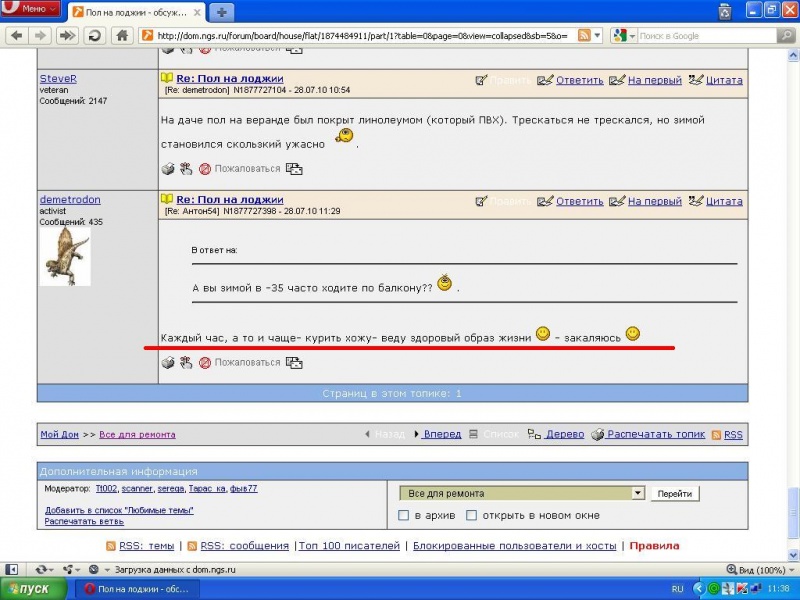Viewport: 800px width, 600px height.
Task: Open the address bar history dropdown
Action: (597, 35)
